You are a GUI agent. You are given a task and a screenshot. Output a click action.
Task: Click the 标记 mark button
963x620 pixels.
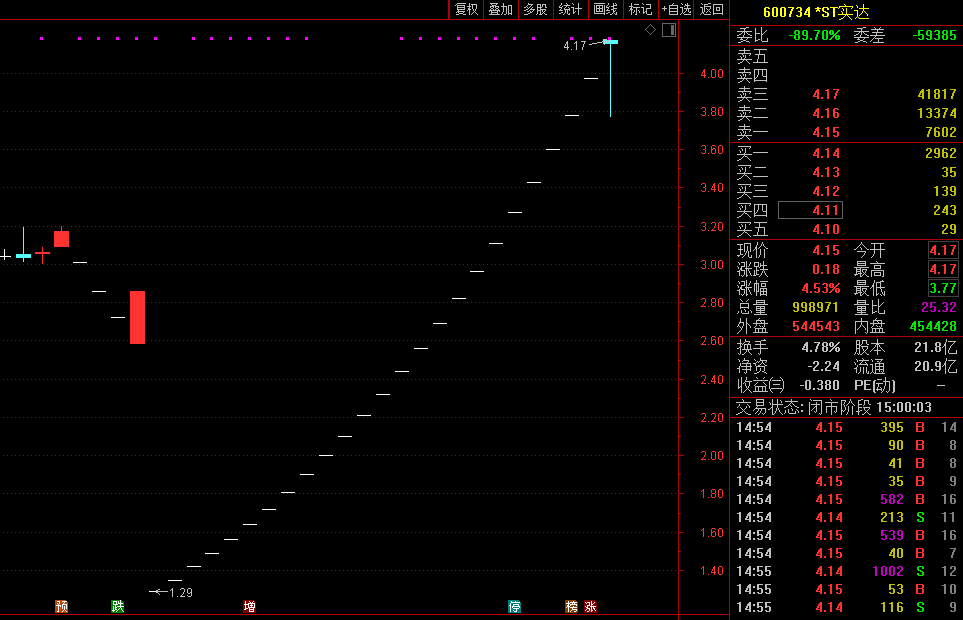tap(640, 10)
